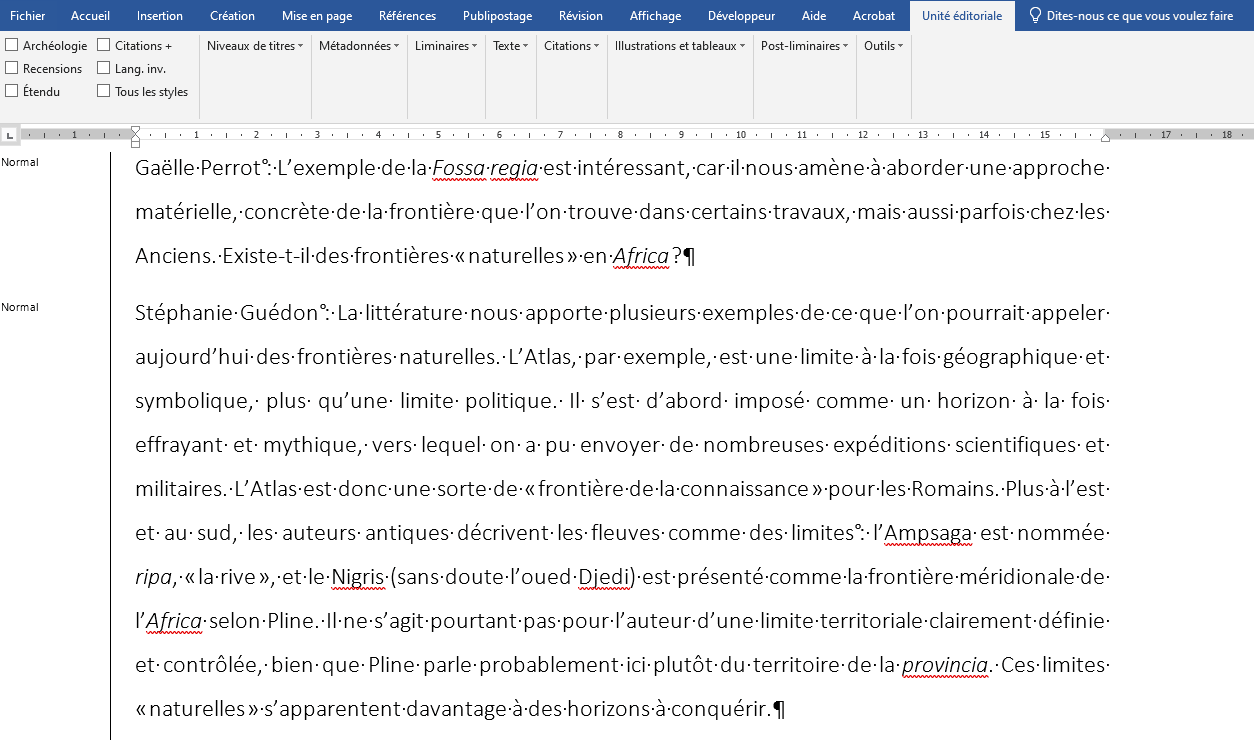Screen dimensions: 1254x740
Task: Toggle the Tous les styles checkbox
Action: click(x=104, y=91)
